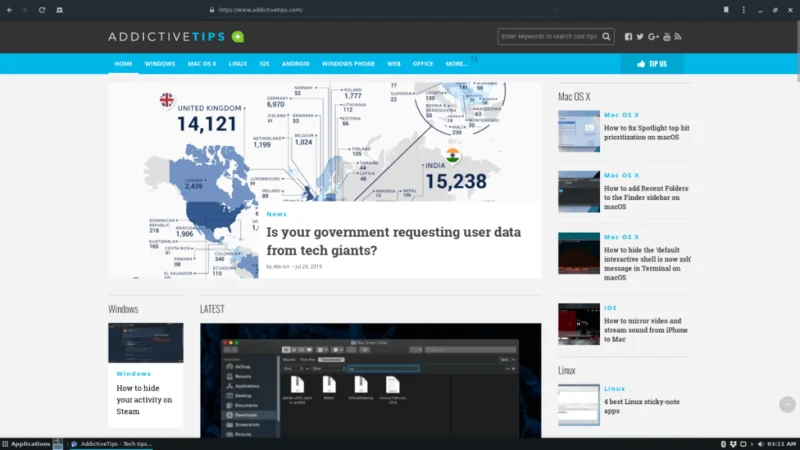Click the Mac OS X label above the Spotlight article
This screenshot has height=450, width=800.
(621, 115)
